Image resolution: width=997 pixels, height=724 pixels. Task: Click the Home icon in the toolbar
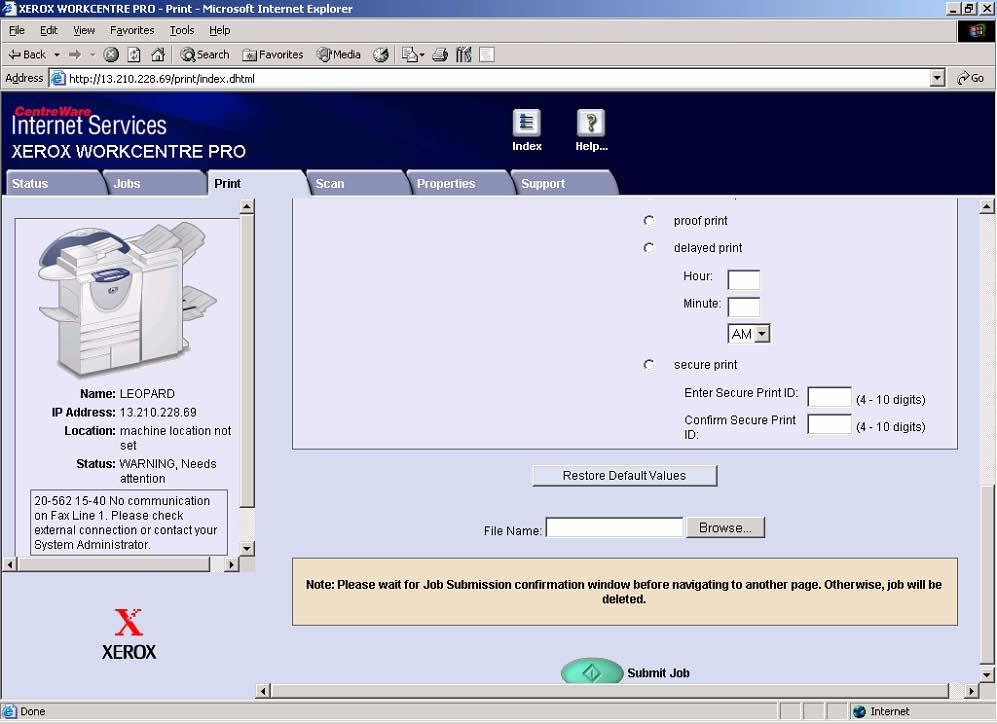(x=158, y=55)
